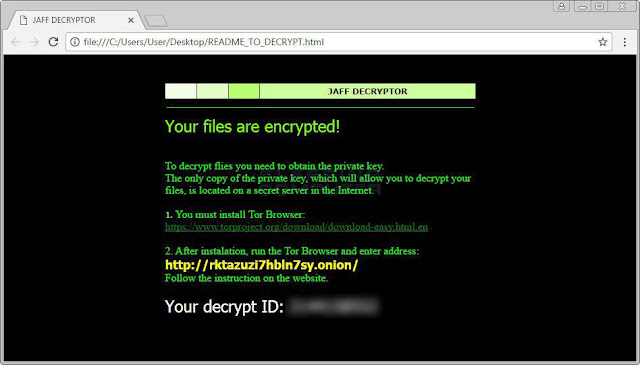This screenshot has height=365, width=640.
Task: Click the 'Your files are encrypted!' heading
Action: (x=252, y=127)
